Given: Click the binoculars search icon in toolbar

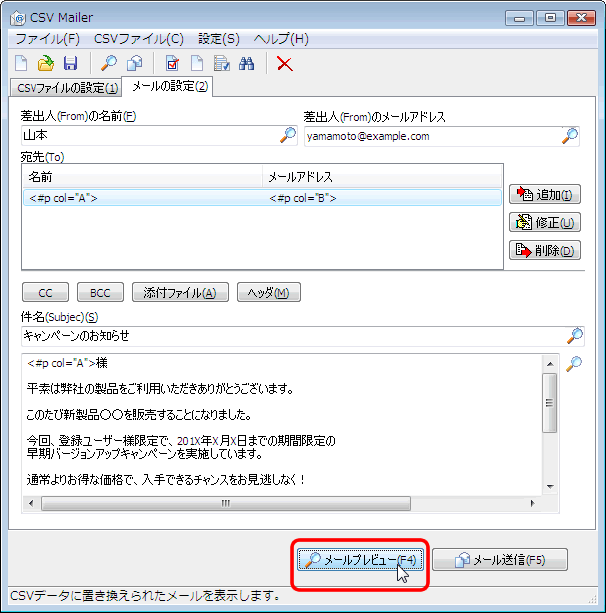Looking at the screenshot, I should (246, 63).
